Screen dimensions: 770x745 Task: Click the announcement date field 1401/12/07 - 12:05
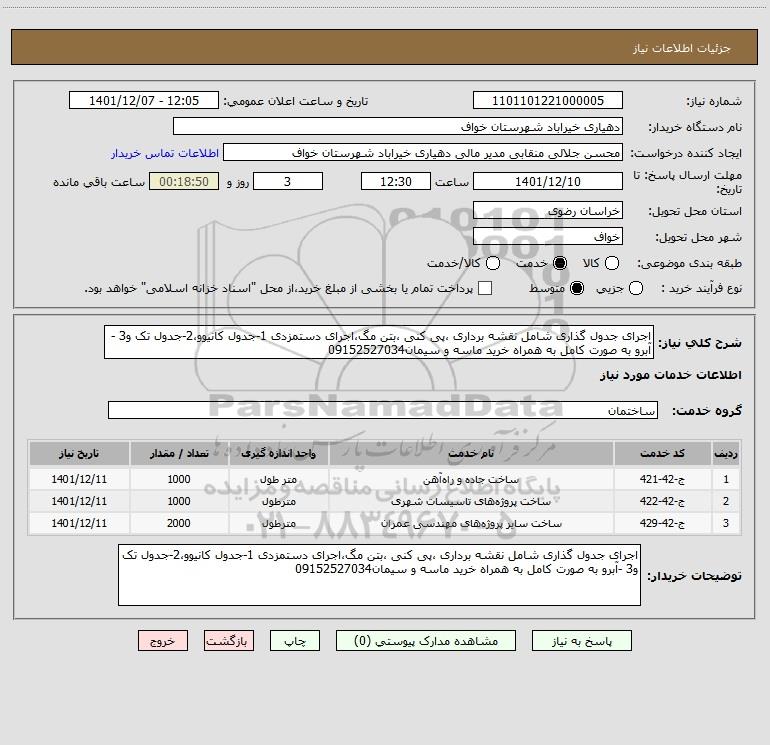click(x=144, y=101)
